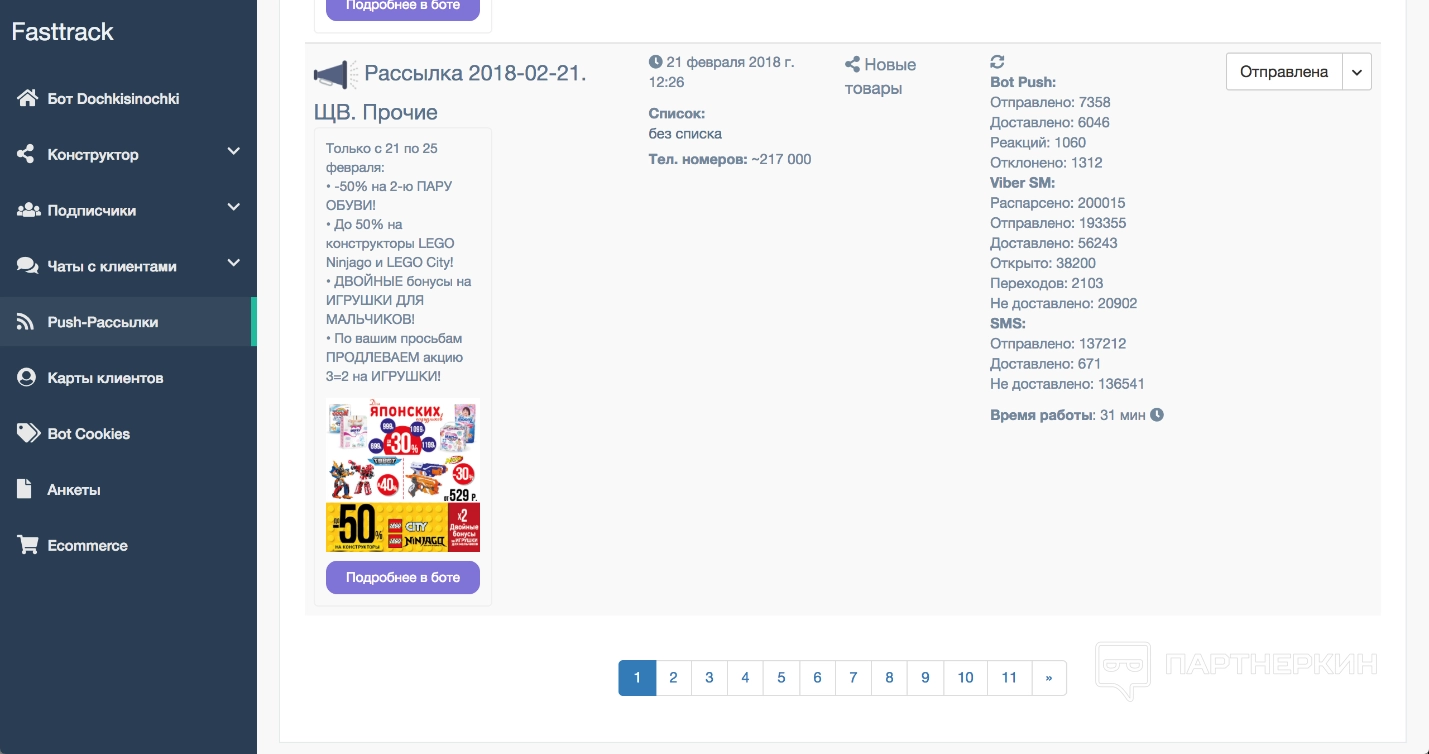Click the share icon beside Новые товары

[x=852, y=65]
